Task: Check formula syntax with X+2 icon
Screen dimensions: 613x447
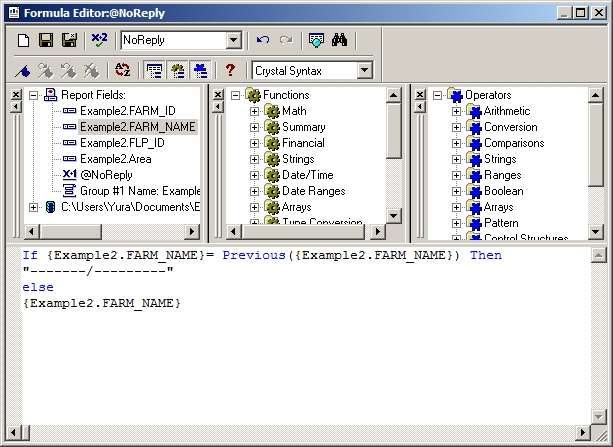Action: pyautogui.click(x=99, y=40)
